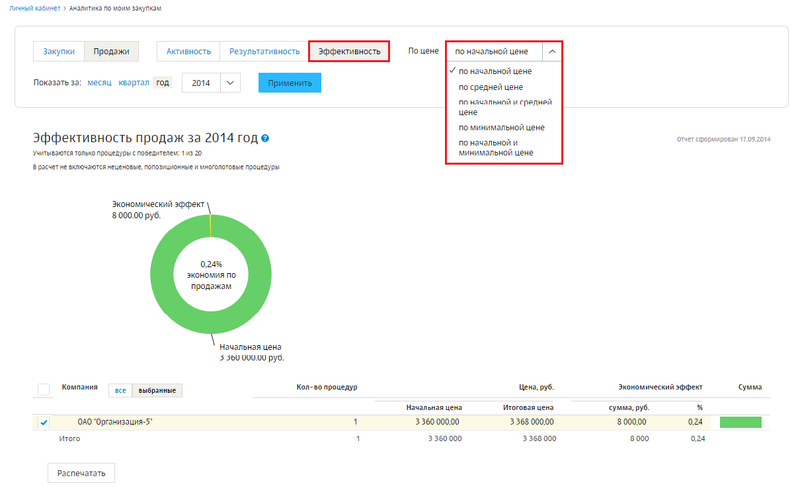Select the Эффективность tab
The image size is (800, 494).
tap(349, 51)
